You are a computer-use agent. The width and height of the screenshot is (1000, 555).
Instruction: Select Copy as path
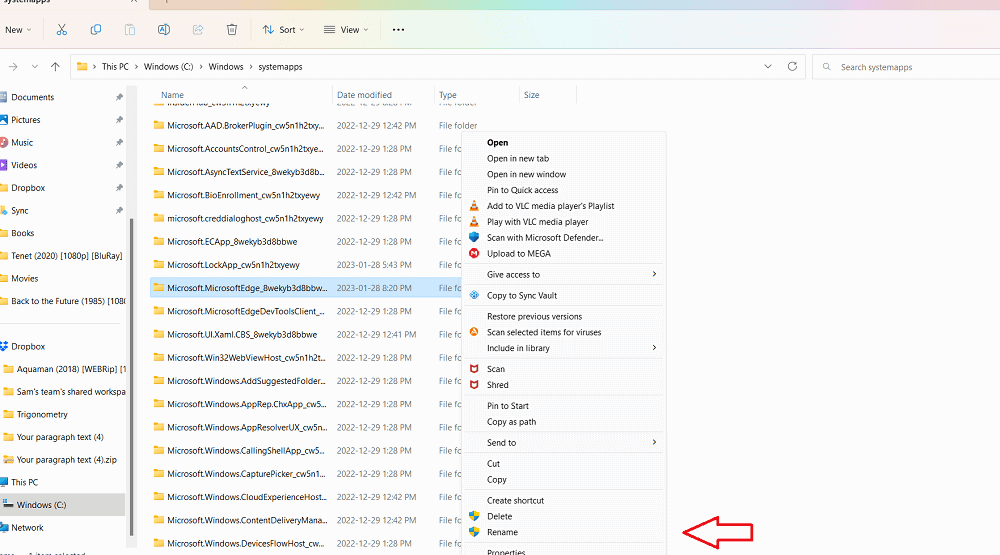pos(511,422)
